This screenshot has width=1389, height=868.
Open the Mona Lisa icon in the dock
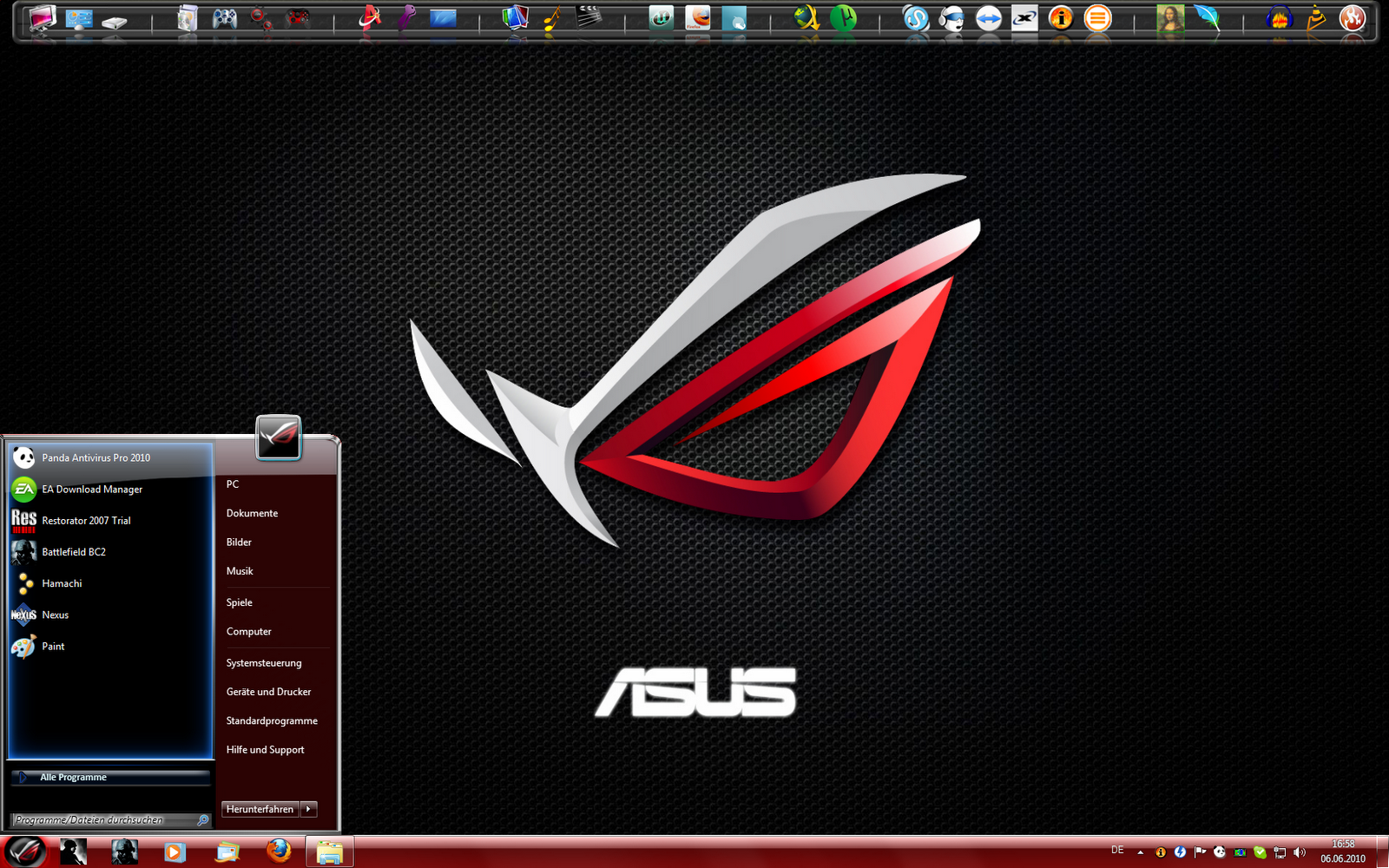click(x=1169, y=17)
